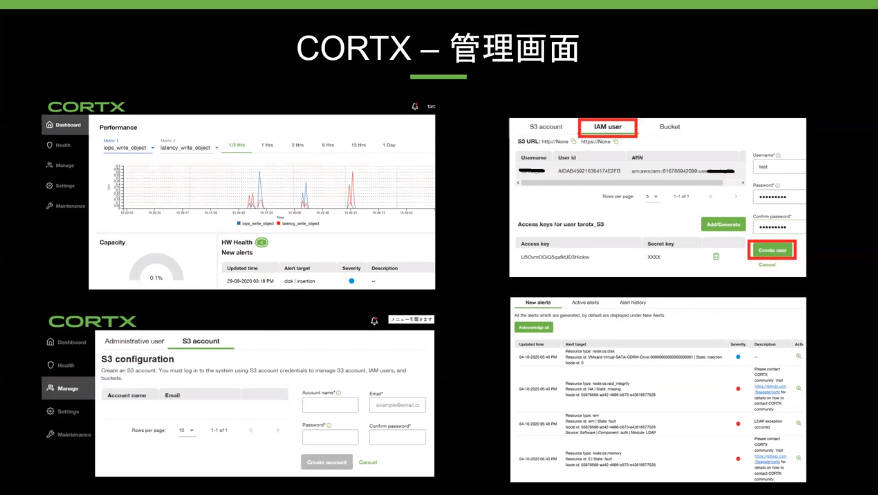The width and height of the screenshot is (878, 495).
Task: Click the Account name input field
Action: 330,405
